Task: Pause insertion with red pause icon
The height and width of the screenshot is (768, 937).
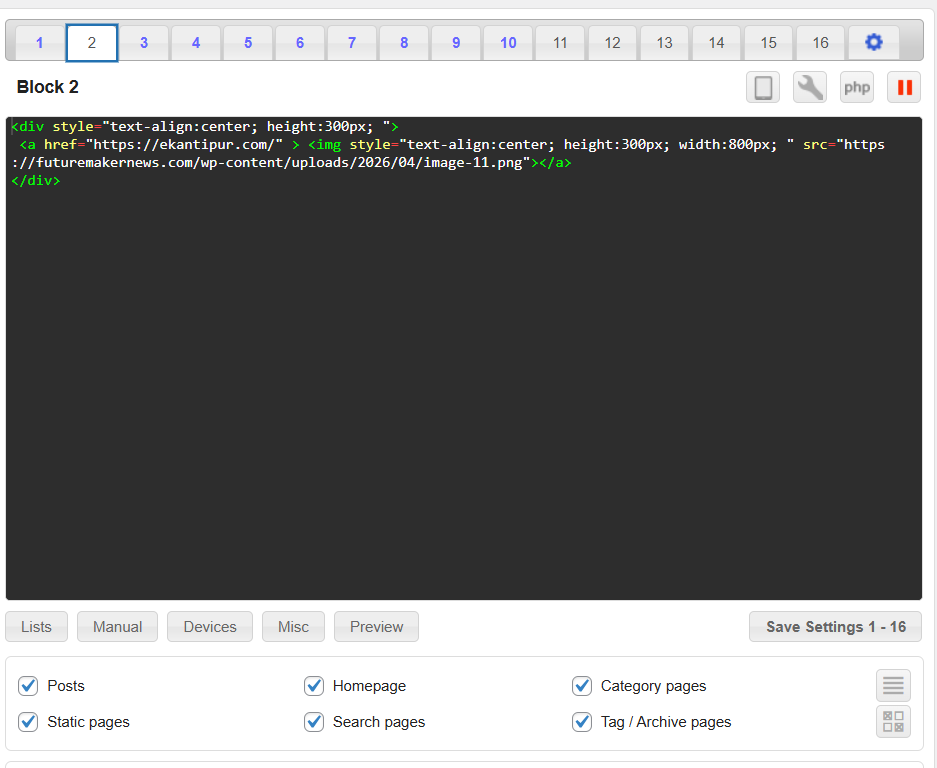Action: point(904,88)
